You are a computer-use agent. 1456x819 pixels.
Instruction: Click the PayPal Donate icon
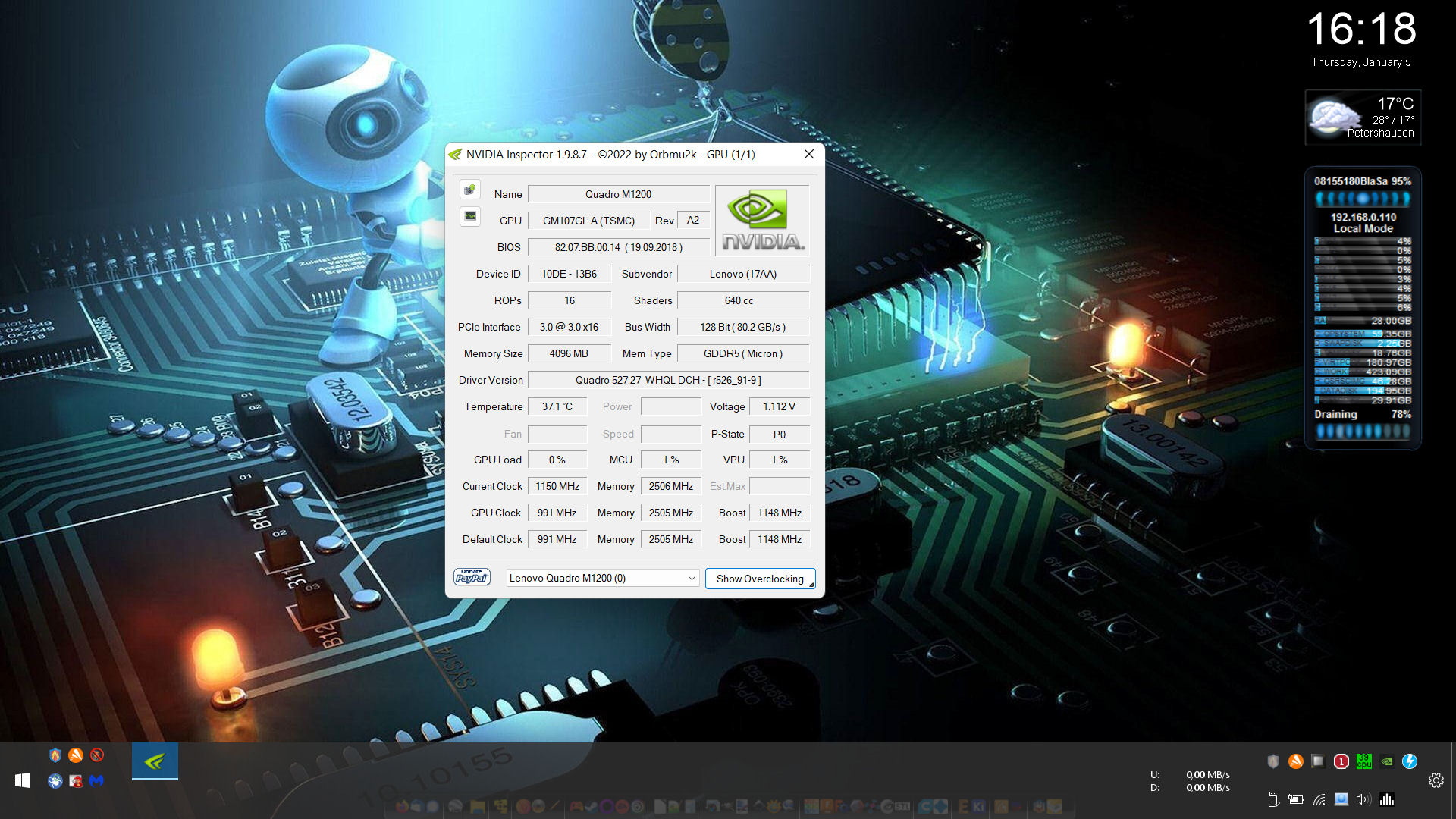pos(472,577)
